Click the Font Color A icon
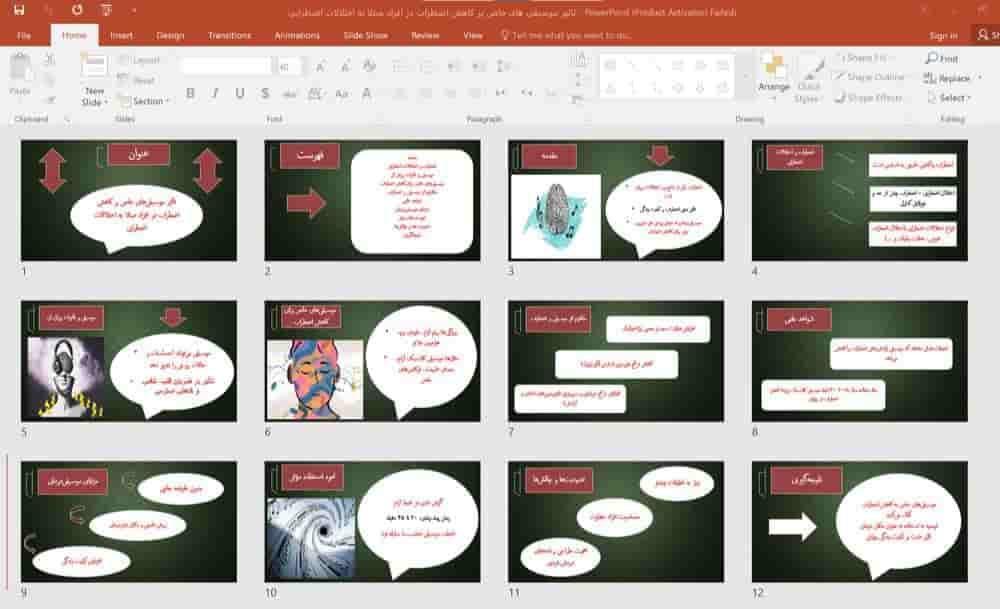The image size is (1000, 609). click(367, 94)
